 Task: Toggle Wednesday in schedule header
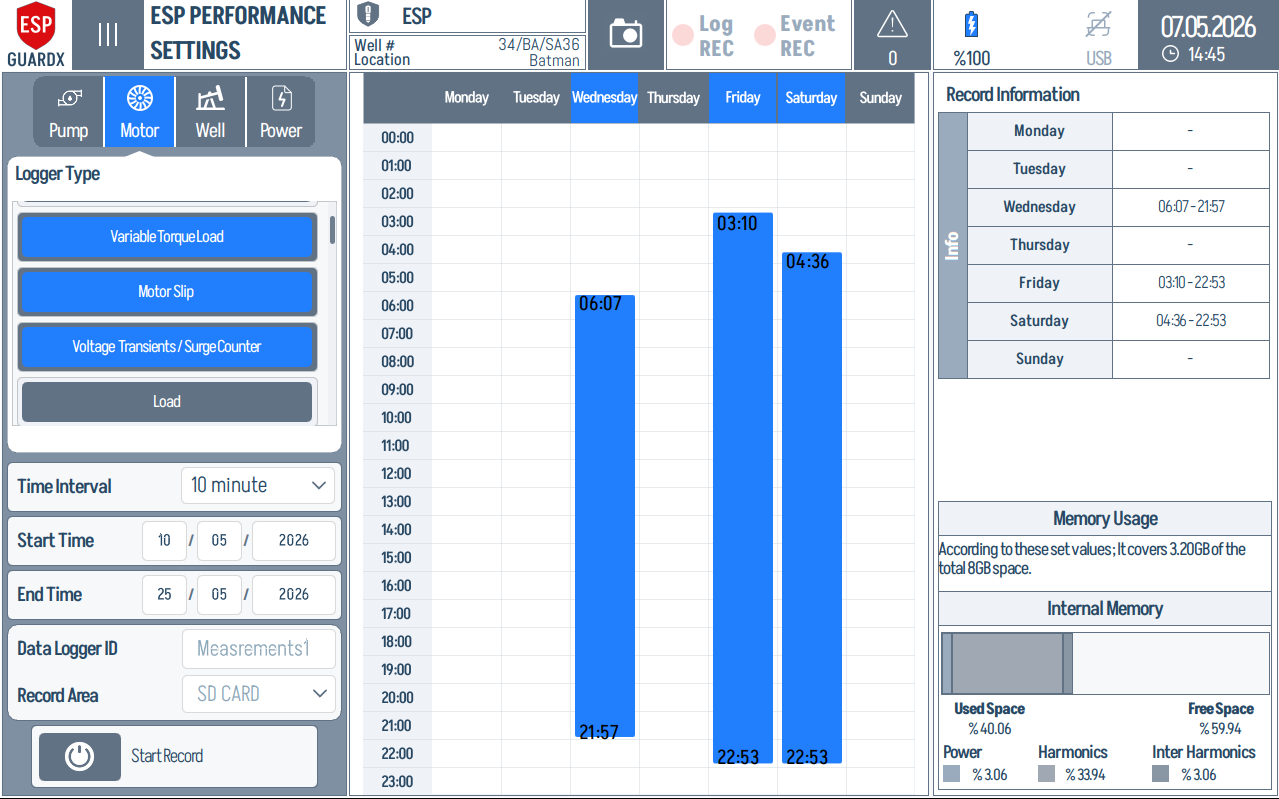[x=604, y=98]
